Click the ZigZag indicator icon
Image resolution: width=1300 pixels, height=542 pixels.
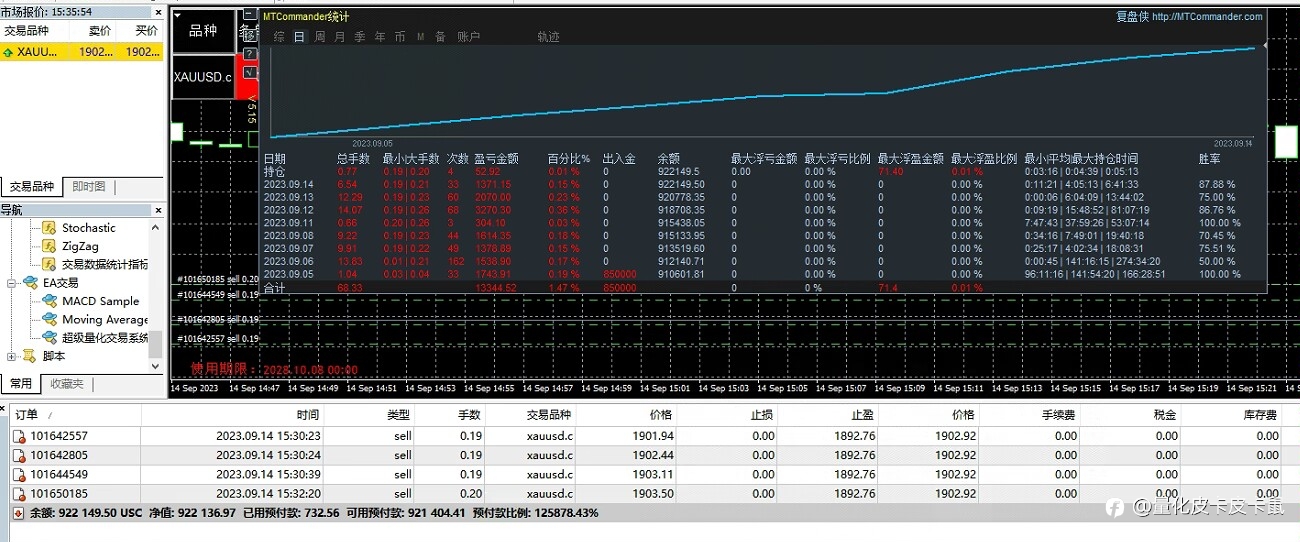pyautogui.click(x=50, y=246)
